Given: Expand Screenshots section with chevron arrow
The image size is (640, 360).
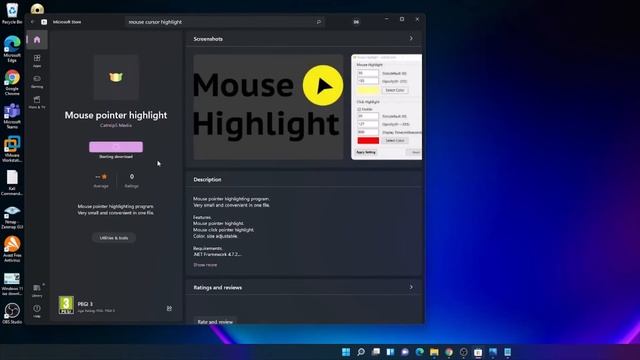Looking at the screenshot, I should [x=411, y=38].
